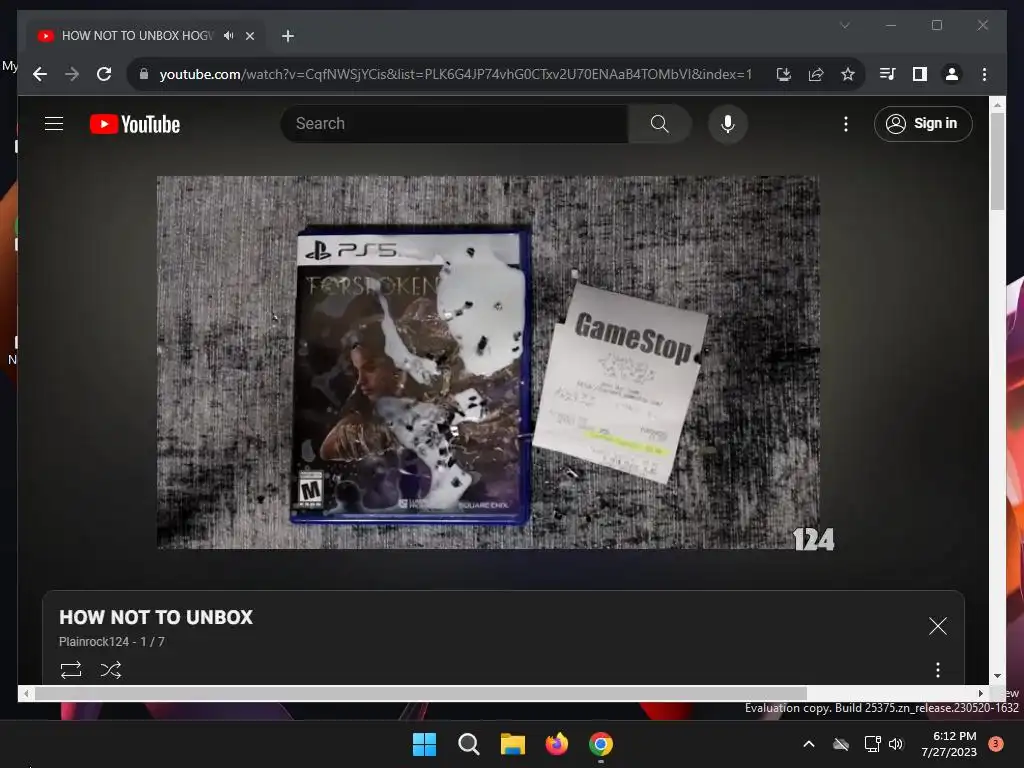The image size is (1024, 768).
Task: Mute tab via speaker icon
Action: pos(229,35)
